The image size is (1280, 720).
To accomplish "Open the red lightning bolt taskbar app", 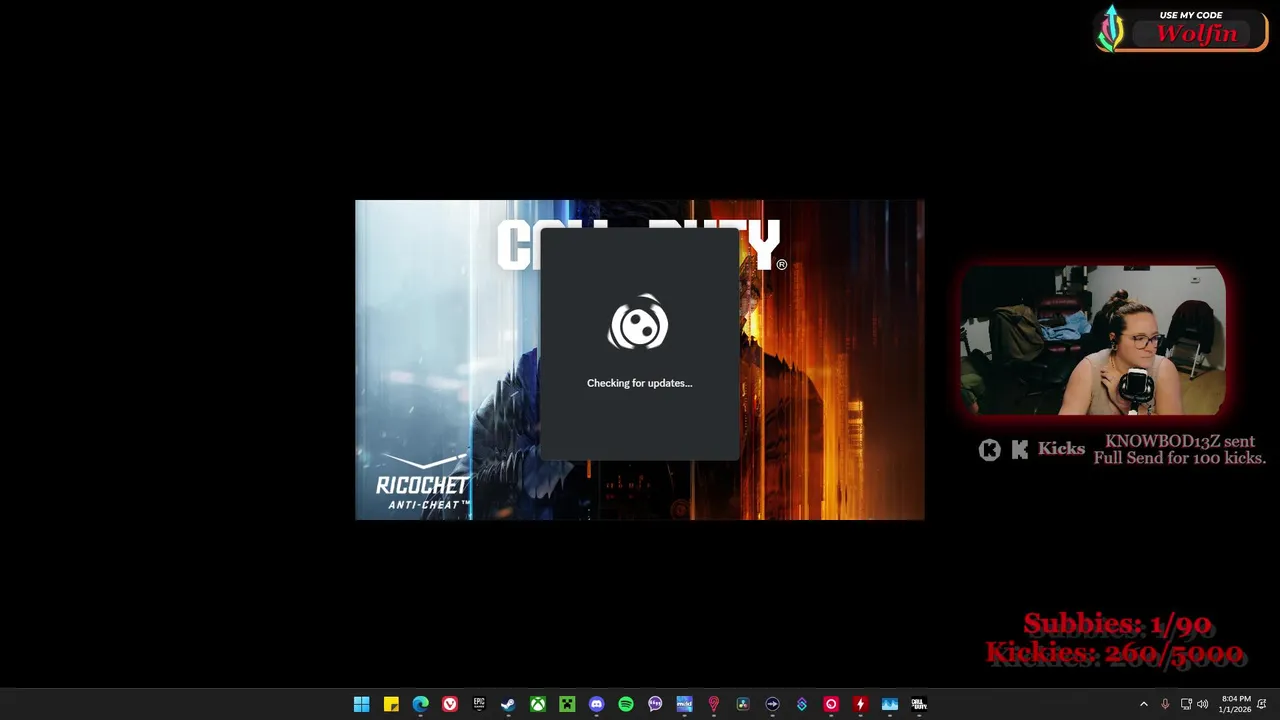I will pyautogui.click(x=860, y=704).
